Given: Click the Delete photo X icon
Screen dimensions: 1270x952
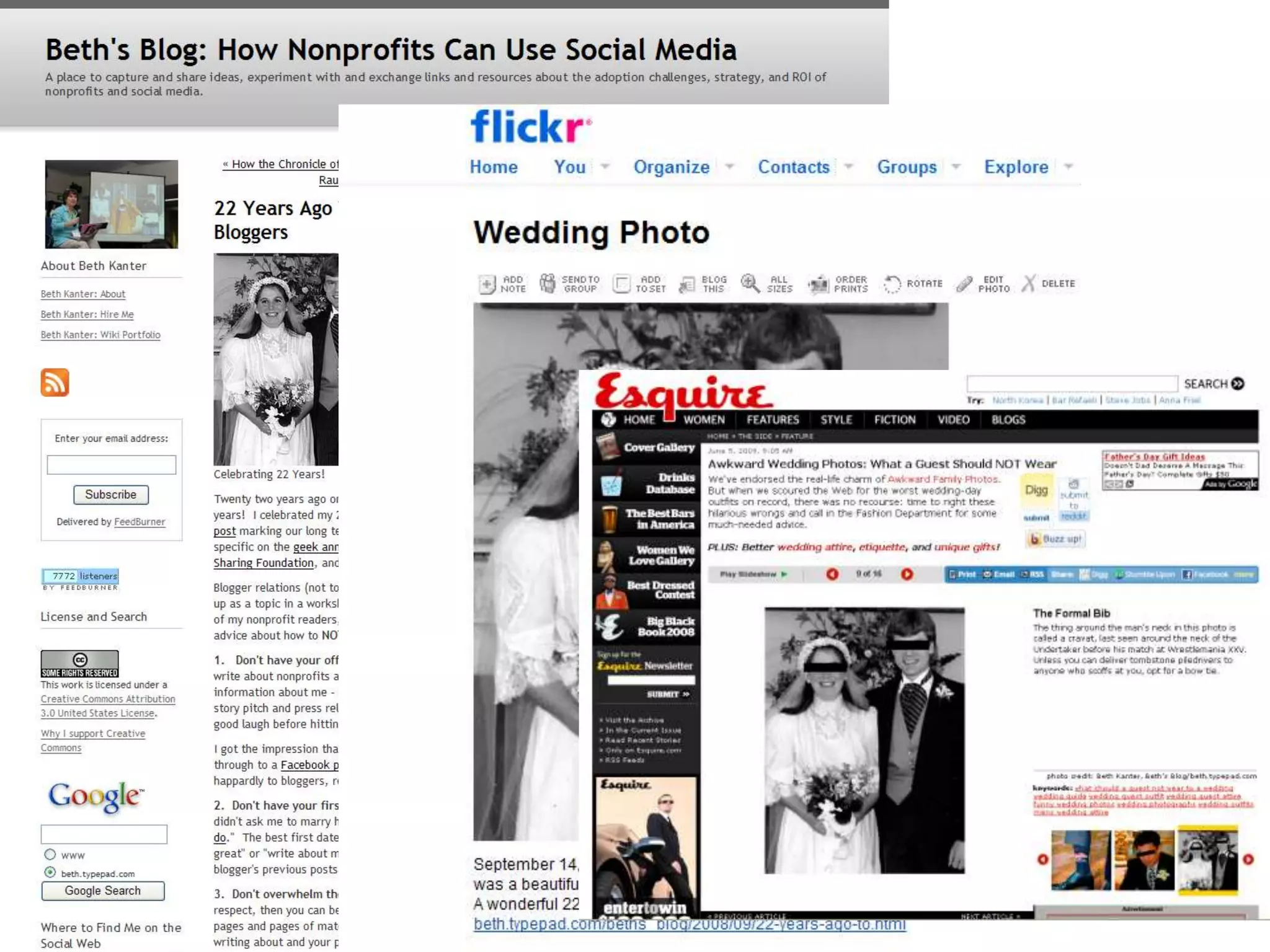Looking at the screenshot, I should coord(1029,283).
